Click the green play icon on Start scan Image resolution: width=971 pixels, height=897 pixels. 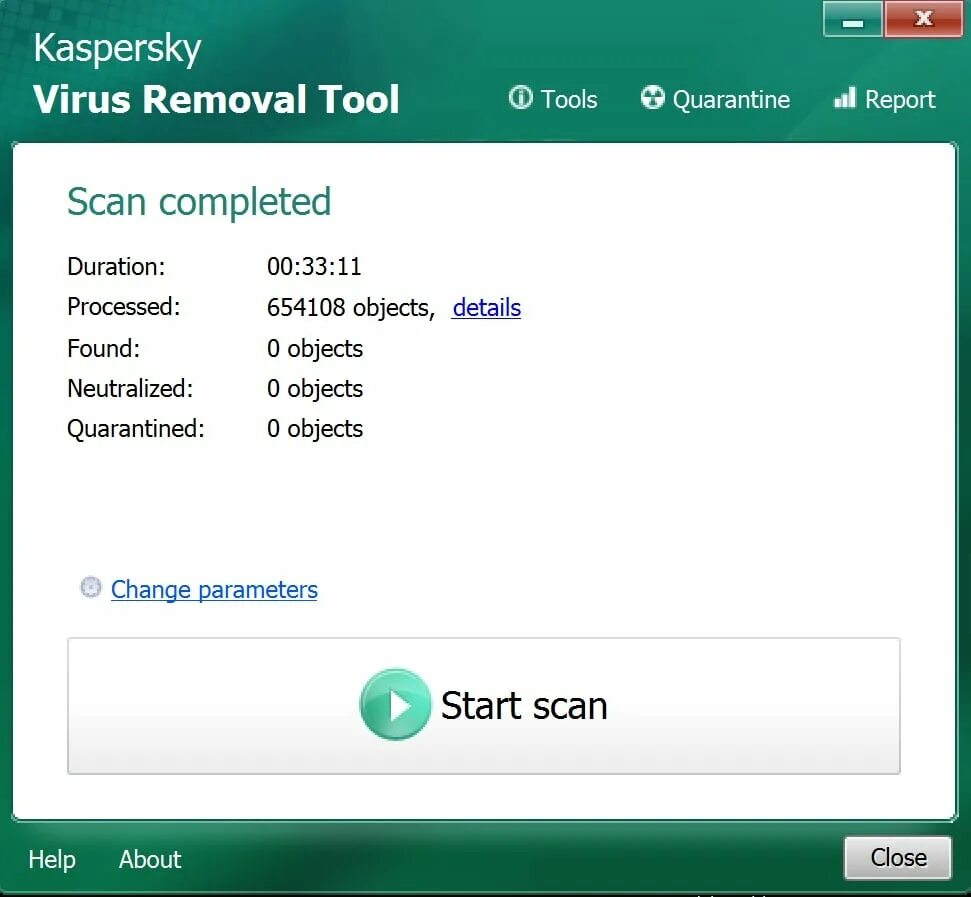[395, 704]
